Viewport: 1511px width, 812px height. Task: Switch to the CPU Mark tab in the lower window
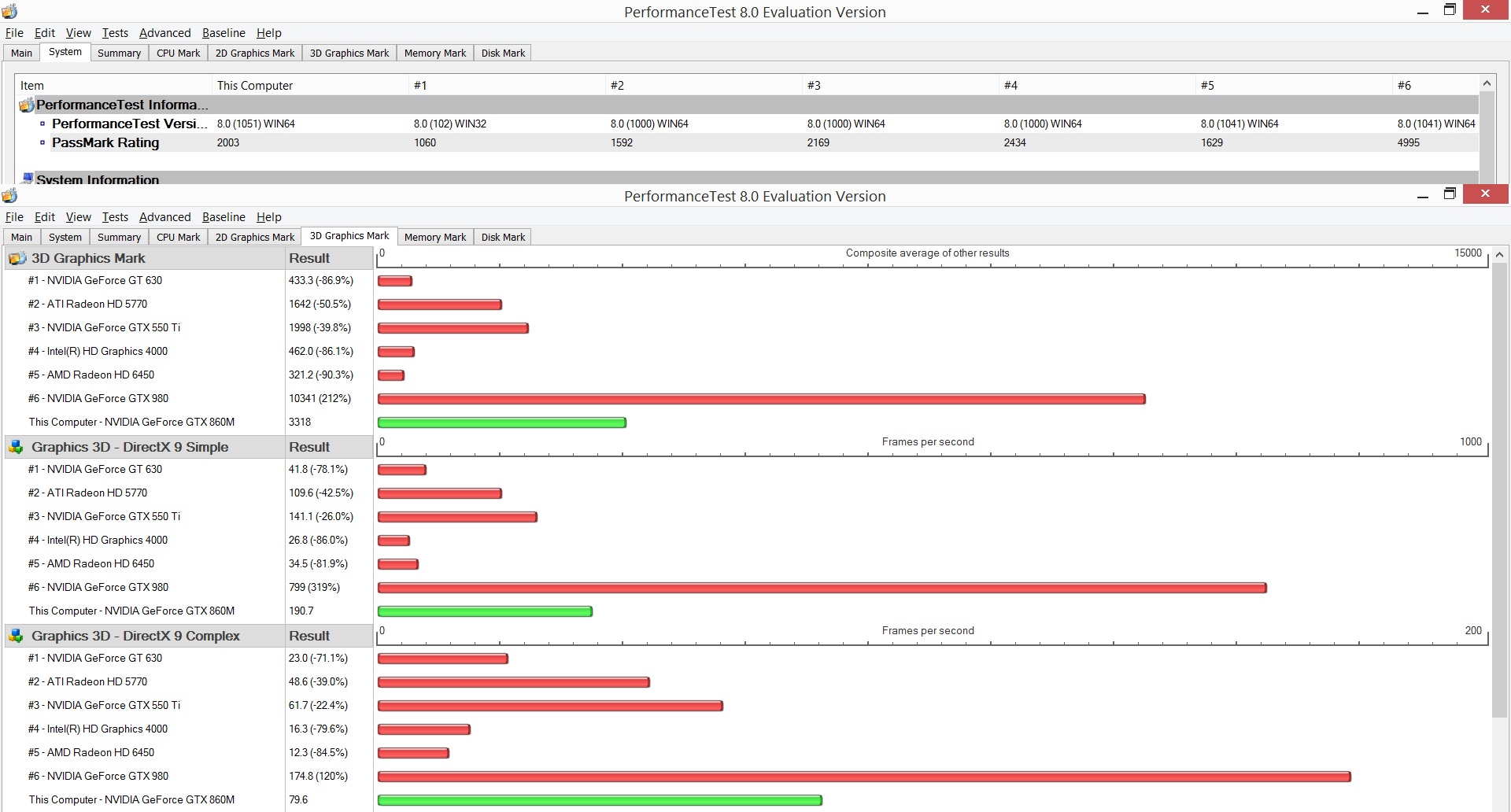tap(178, 237)
